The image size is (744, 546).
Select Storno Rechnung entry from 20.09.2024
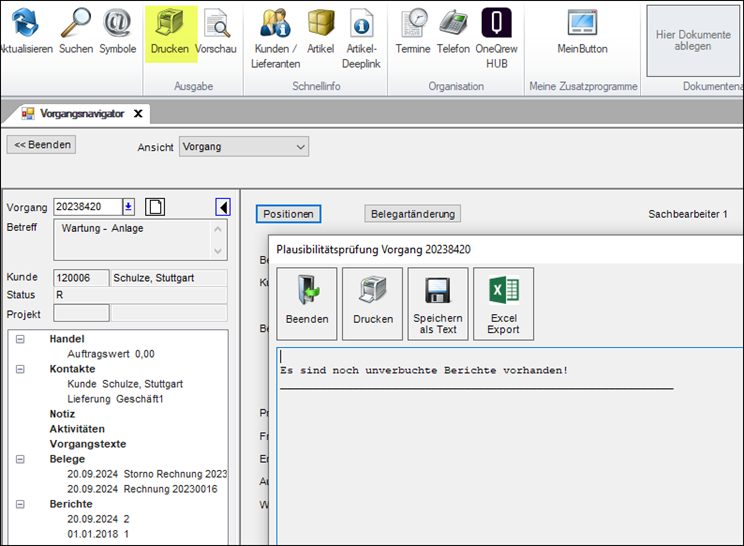click(x=147, y=474)
